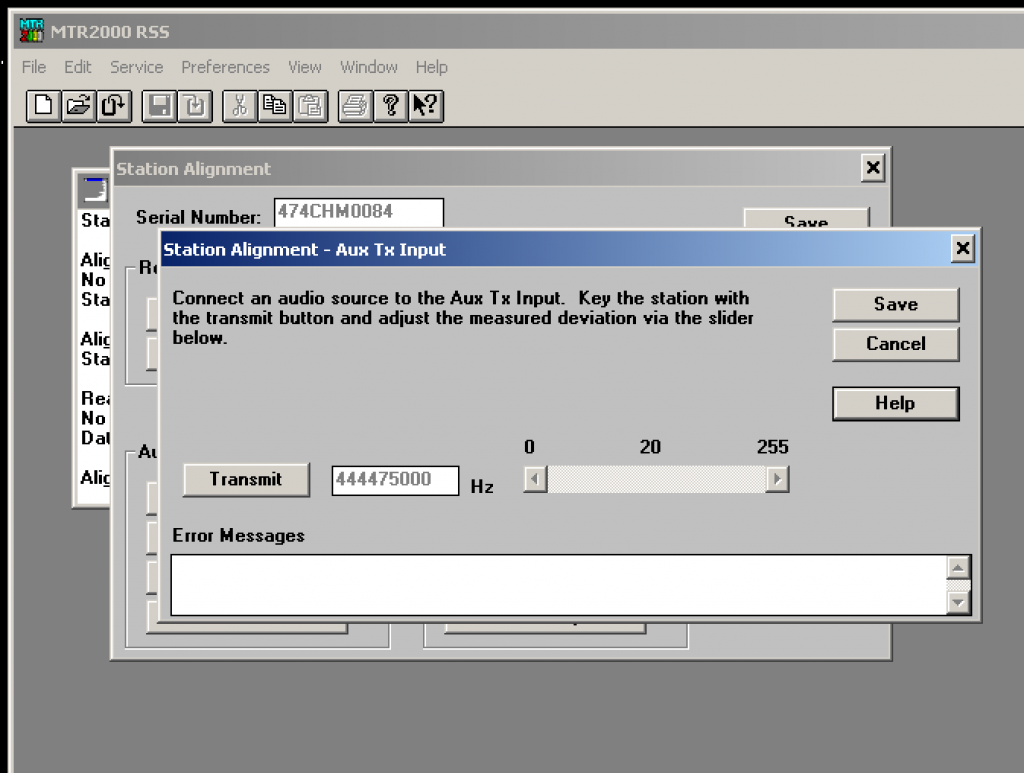Viewport: 1024px width, 773px height.
Task: Click Error Messages scroll down arrow
Action: click(958, 603)
